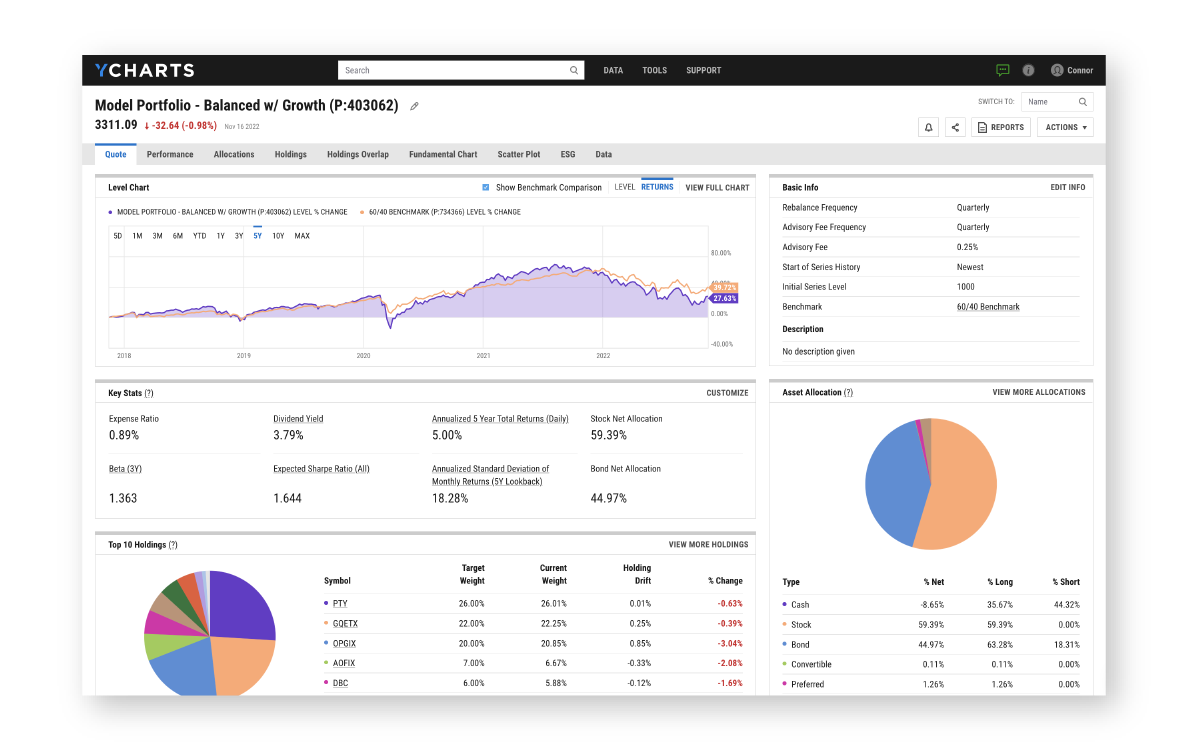Open the TOOLS menu

(654, 70)
